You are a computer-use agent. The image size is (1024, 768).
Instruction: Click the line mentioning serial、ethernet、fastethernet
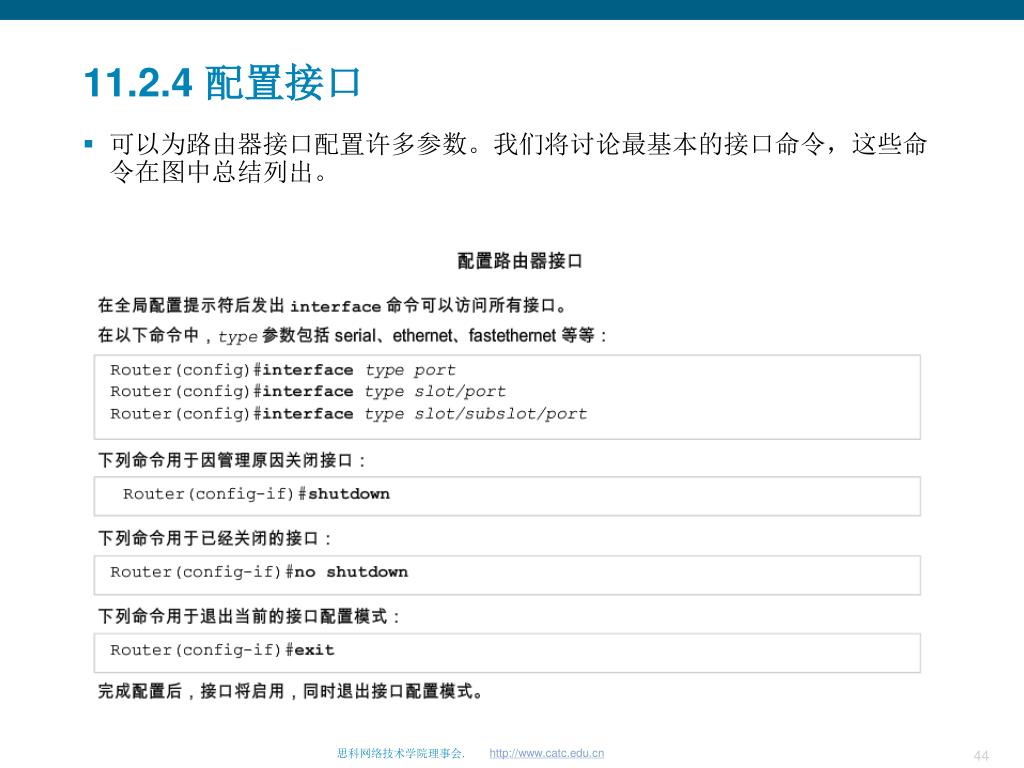tap(353, 336)
